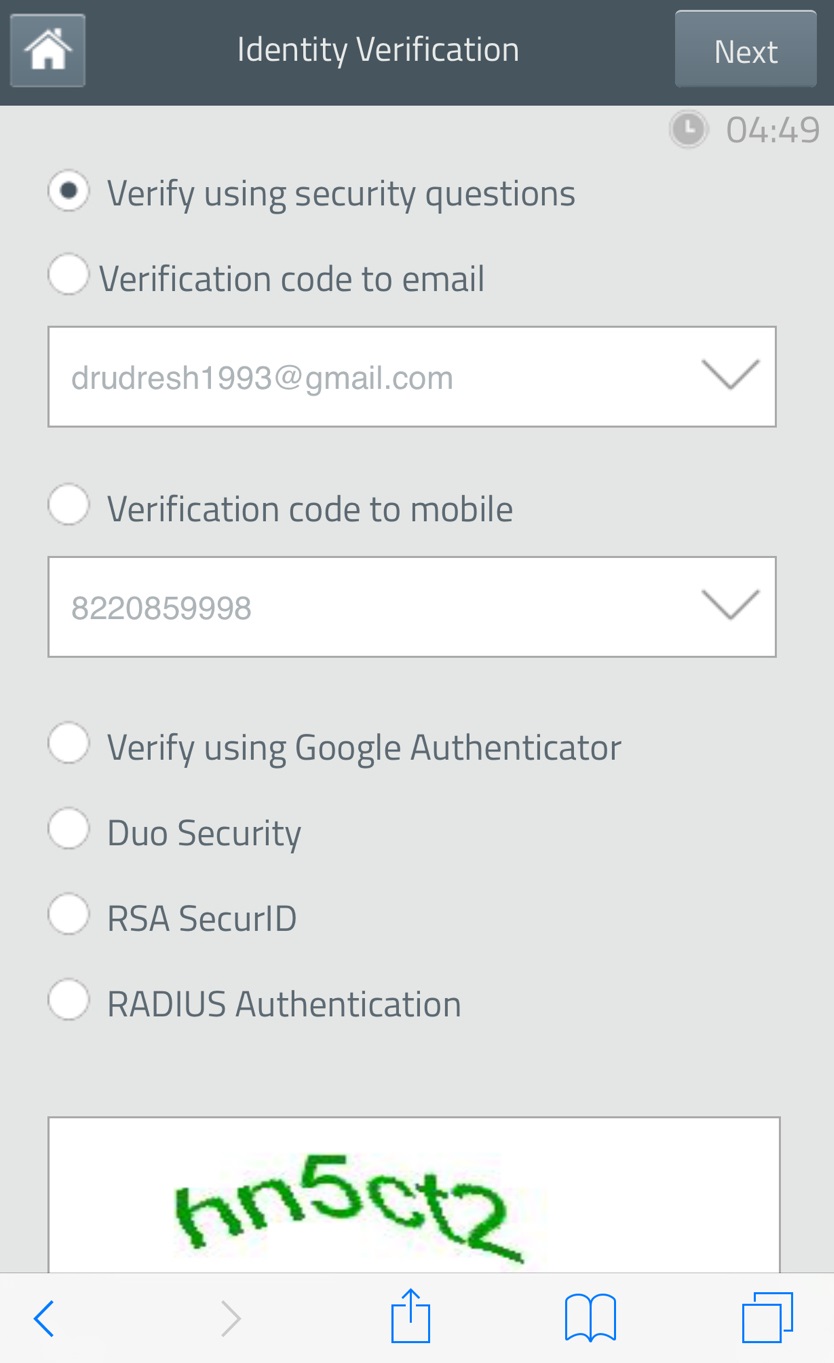Tap the Home icon in header
This screenshot has height=1363, width=834.
tap(47, 50)
